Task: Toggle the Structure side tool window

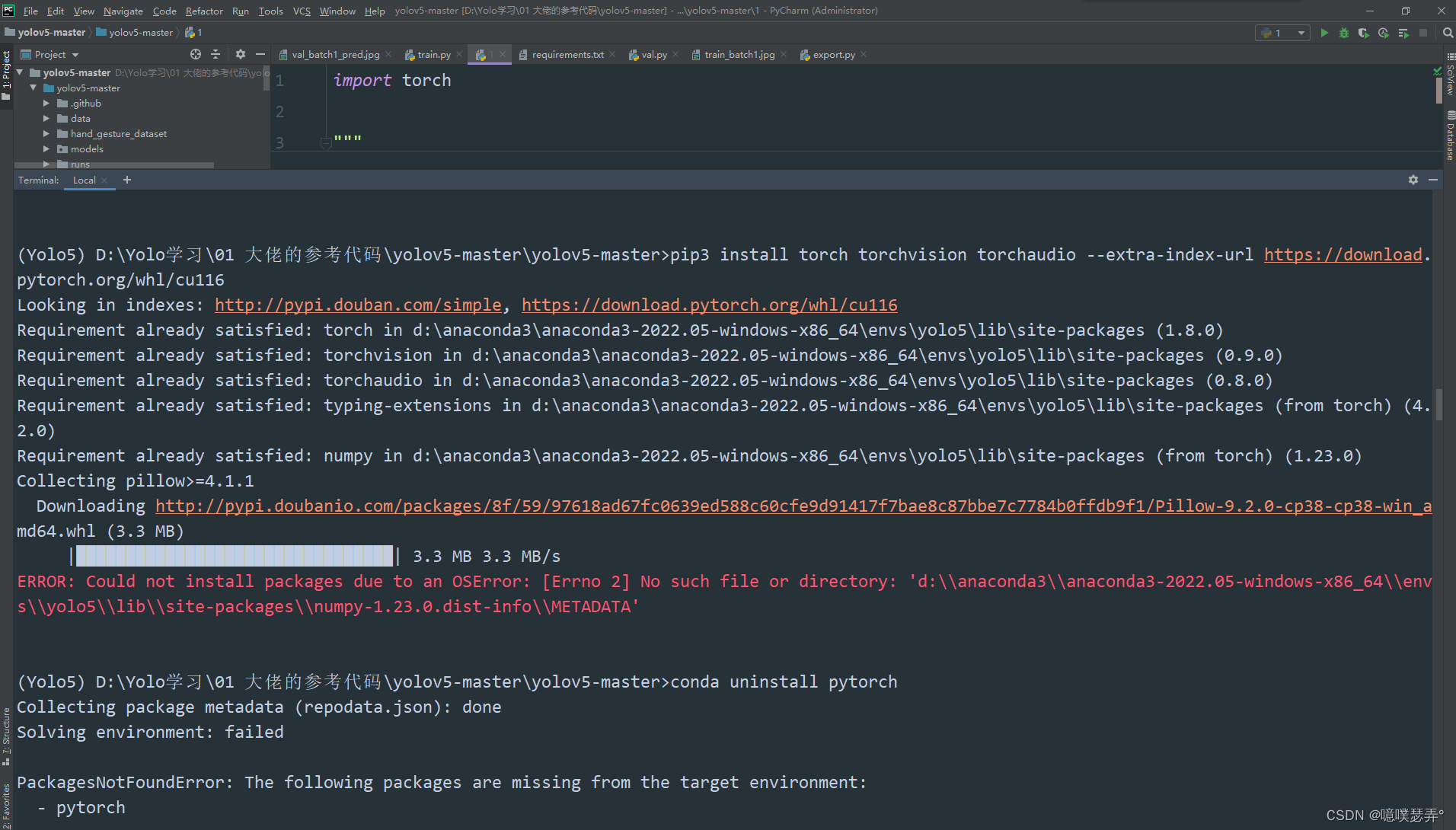Action: point(6,736)
